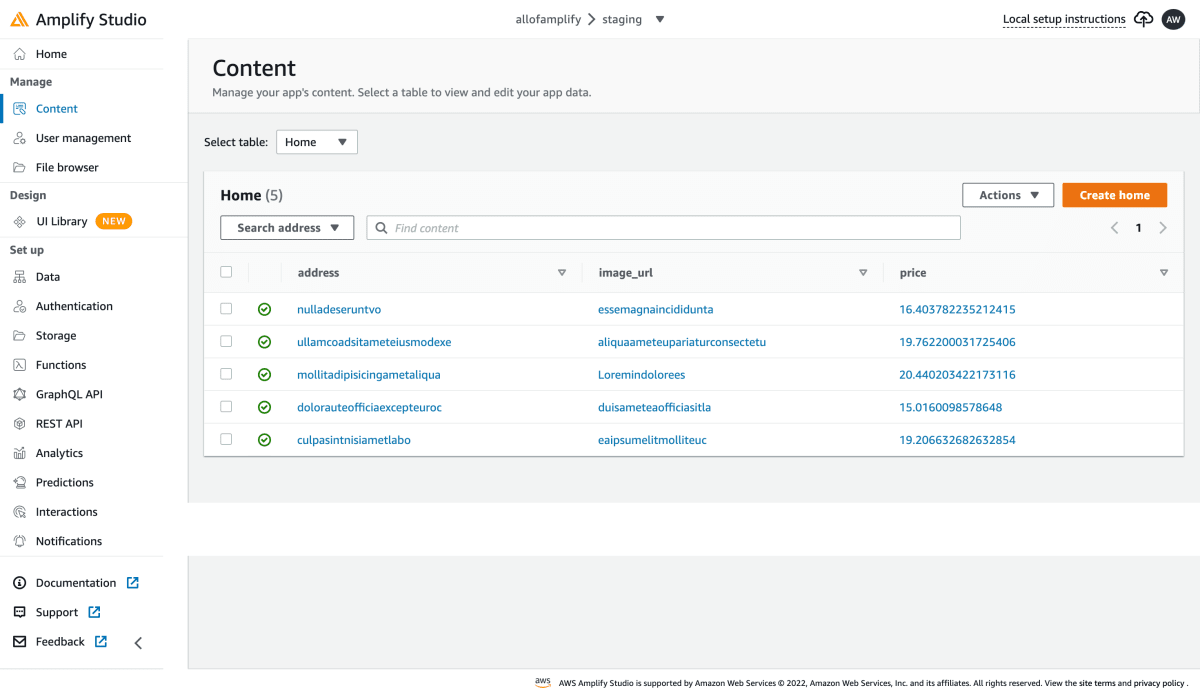Toggle the select-all checkbox in table header
Image resolution: width=1200 pixels, height=697 pixels.
(226, 272)
